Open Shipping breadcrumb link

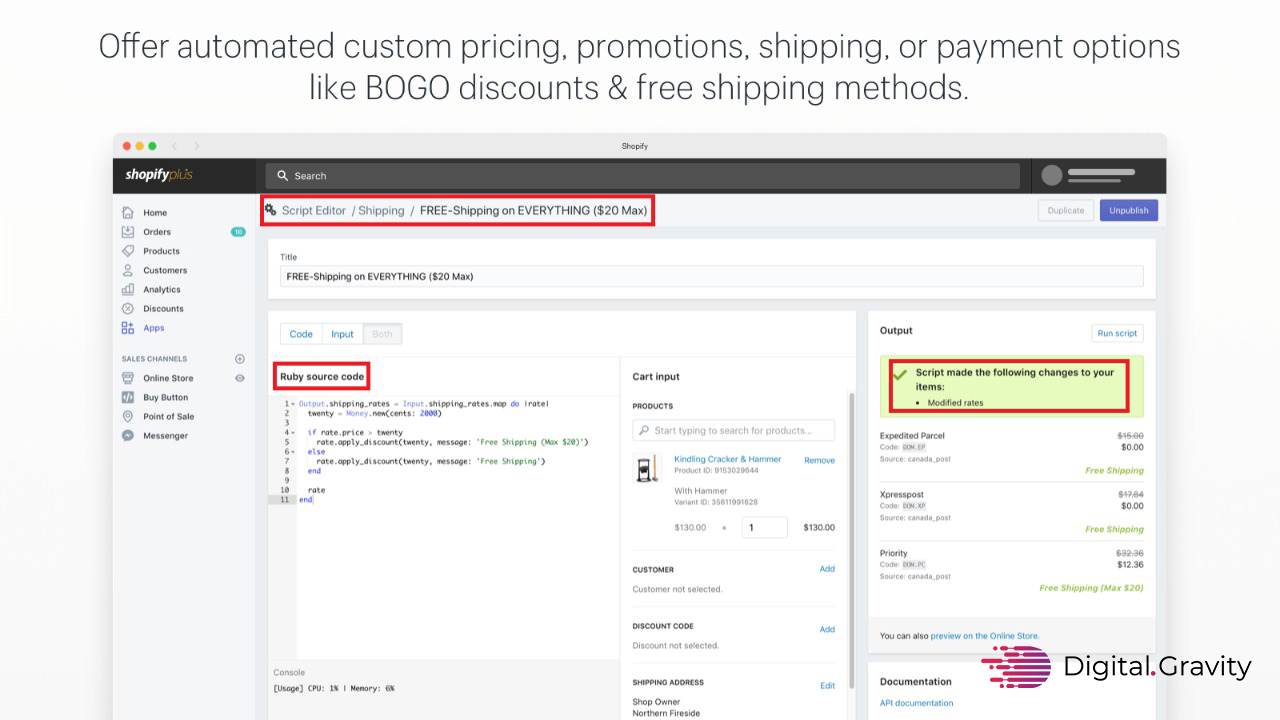(x=381, y=211)
